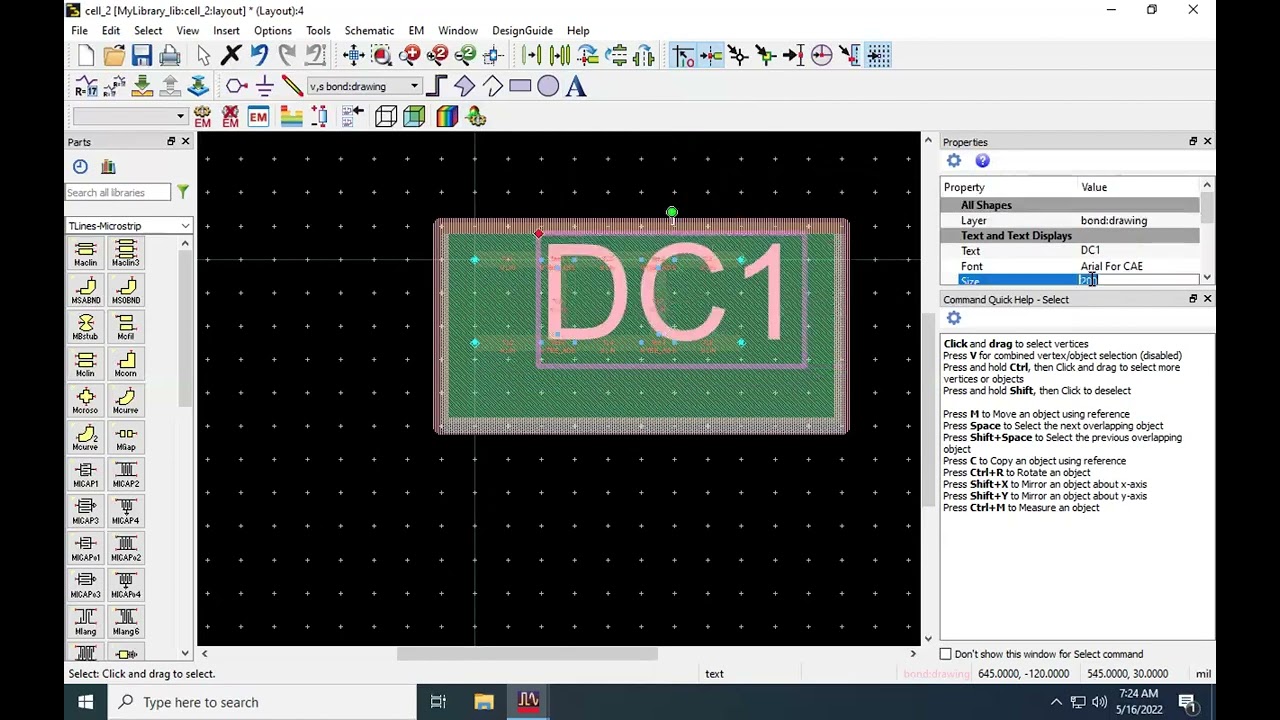The width and height of the screenshot is (1280, 720).
Task: Select the Insert Text 'A' tool
Action: (576, 86)
